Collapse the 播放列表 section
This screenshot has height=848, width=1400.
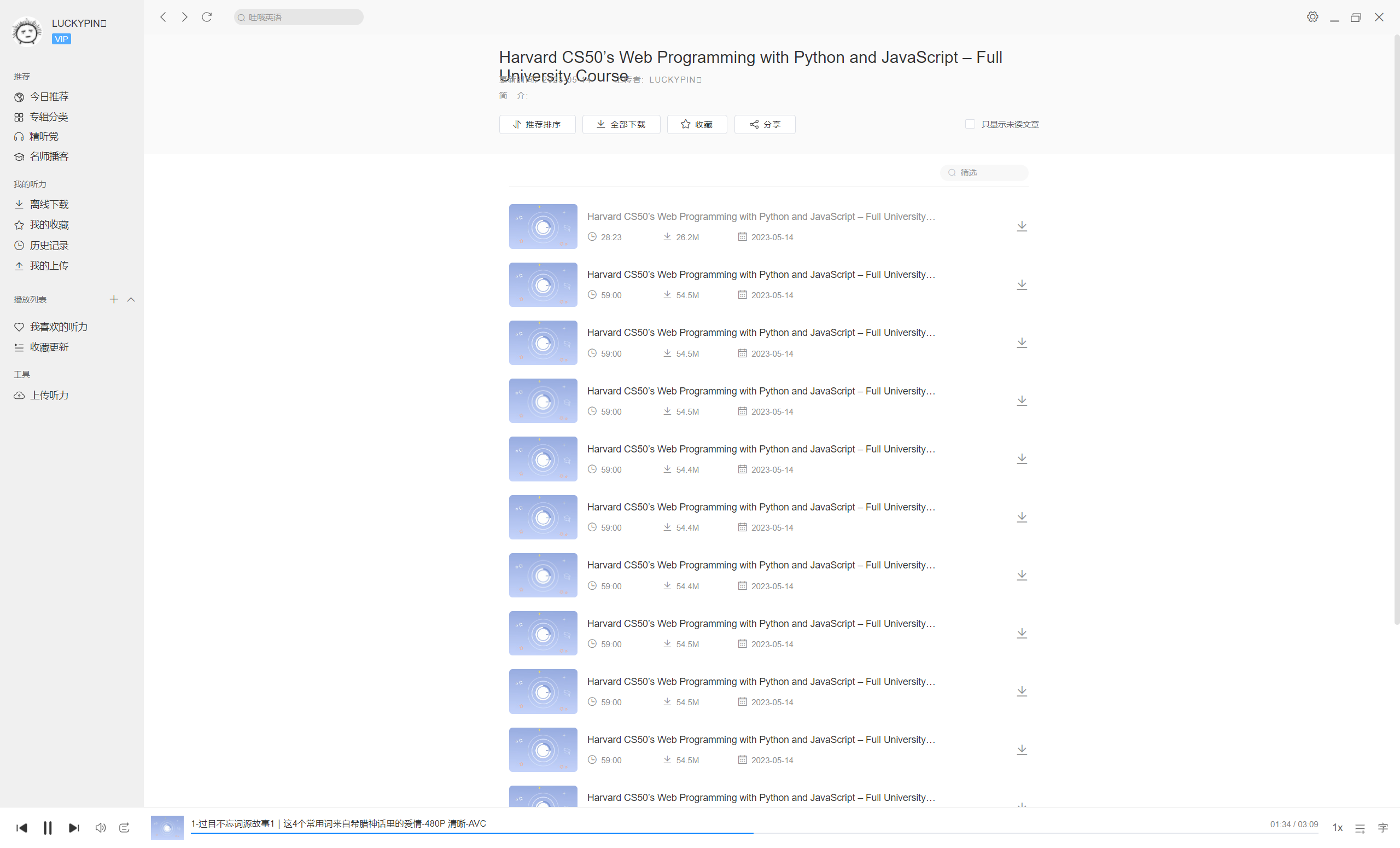pyautogui.click(x=131, y=299)
